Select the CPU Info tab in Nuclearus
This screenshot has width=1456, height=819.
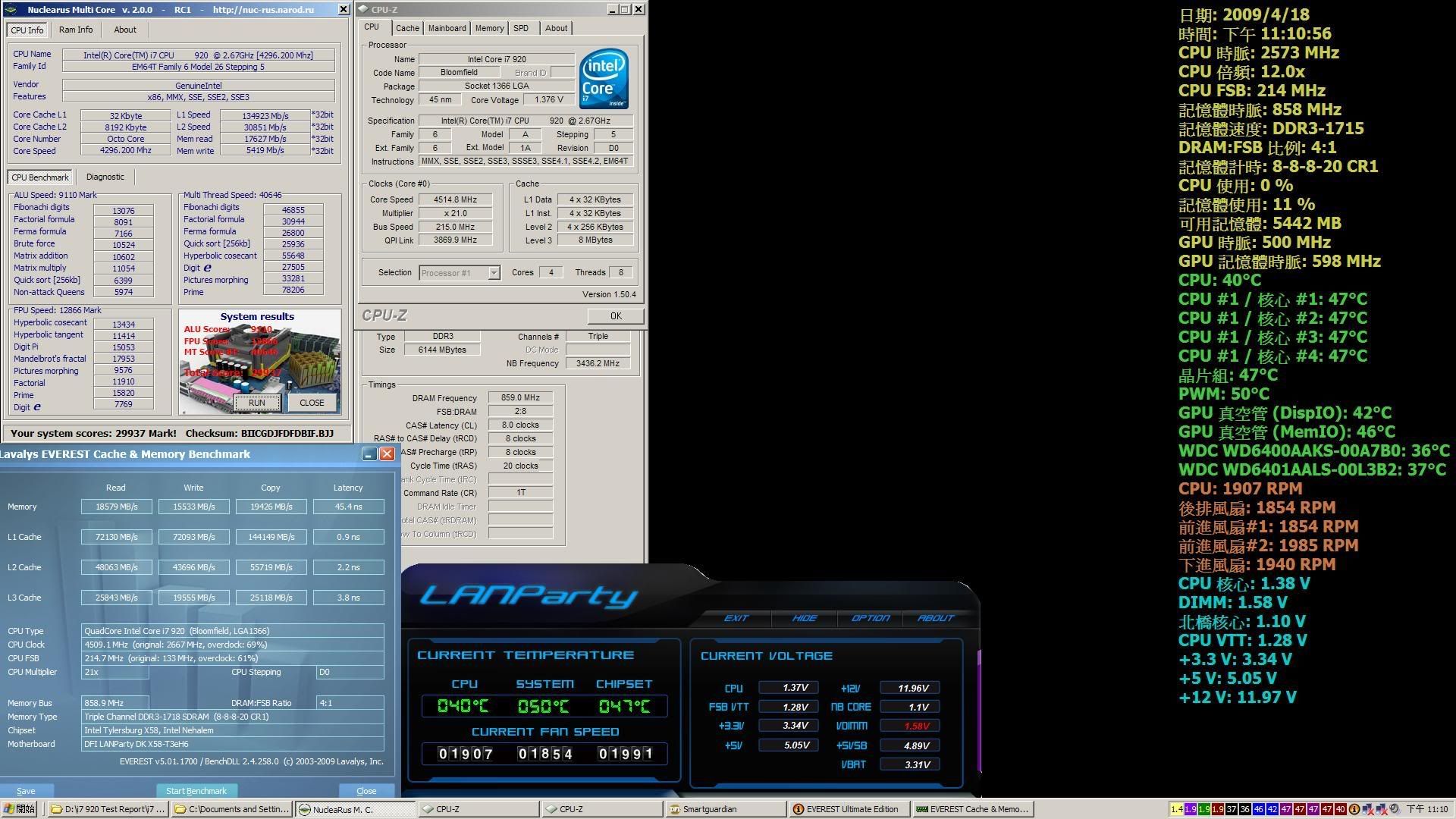pos(27,30)
